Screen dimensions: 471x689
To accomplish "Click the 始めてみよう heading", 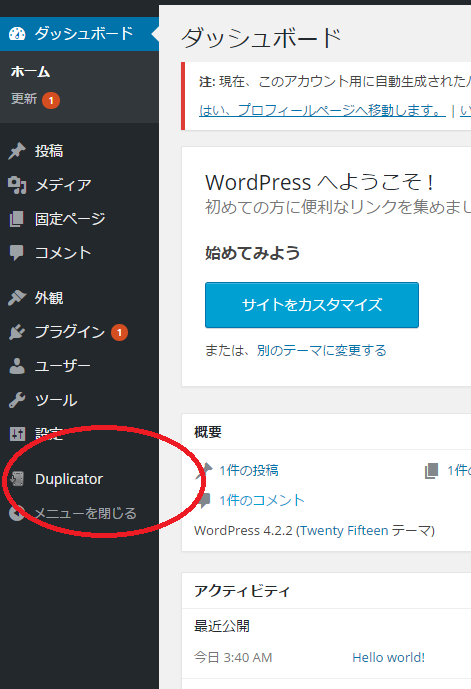I will click(252, 253).
